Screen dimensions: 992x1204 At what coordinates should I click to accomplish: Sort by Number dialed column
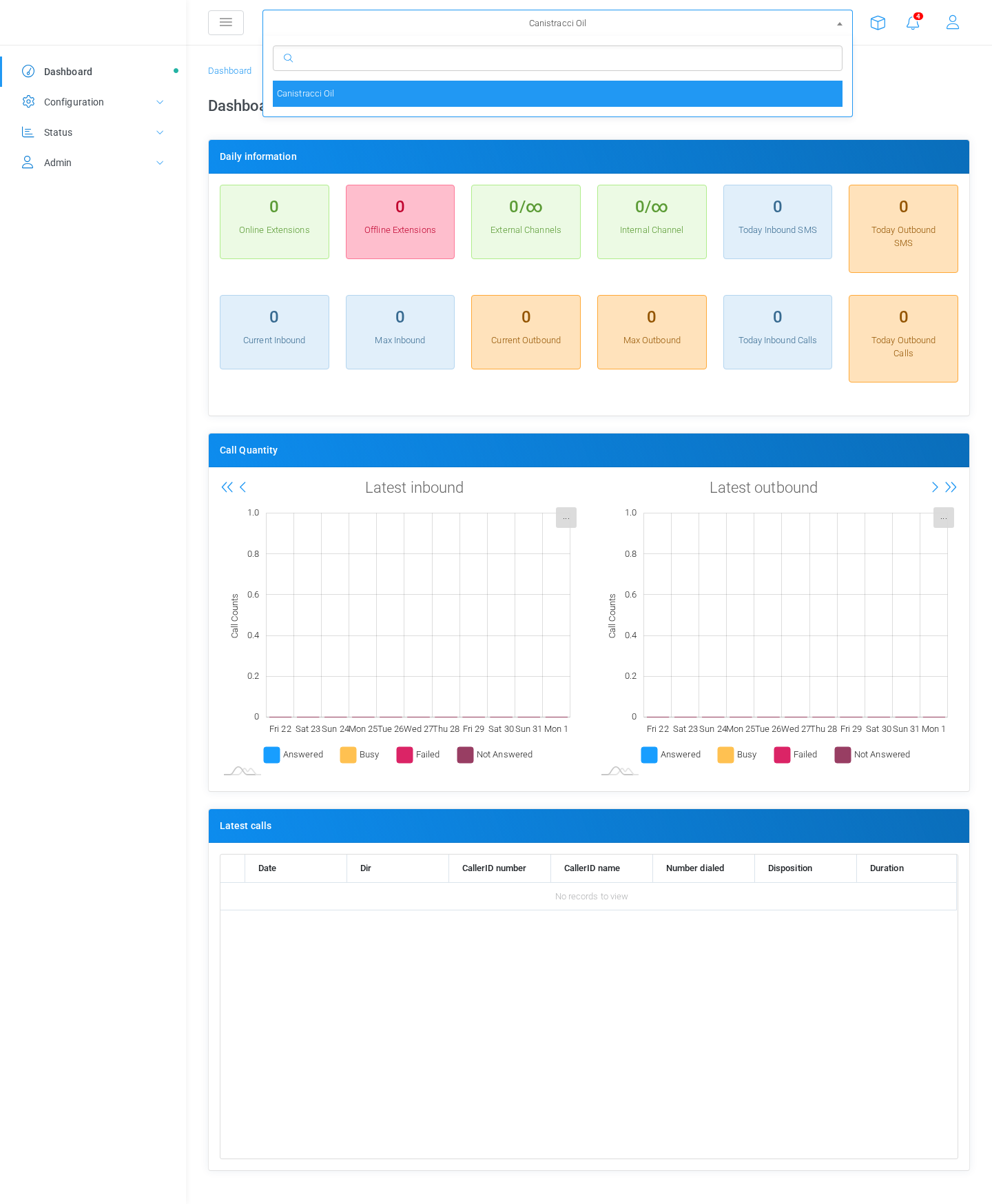tap(703, 868)
